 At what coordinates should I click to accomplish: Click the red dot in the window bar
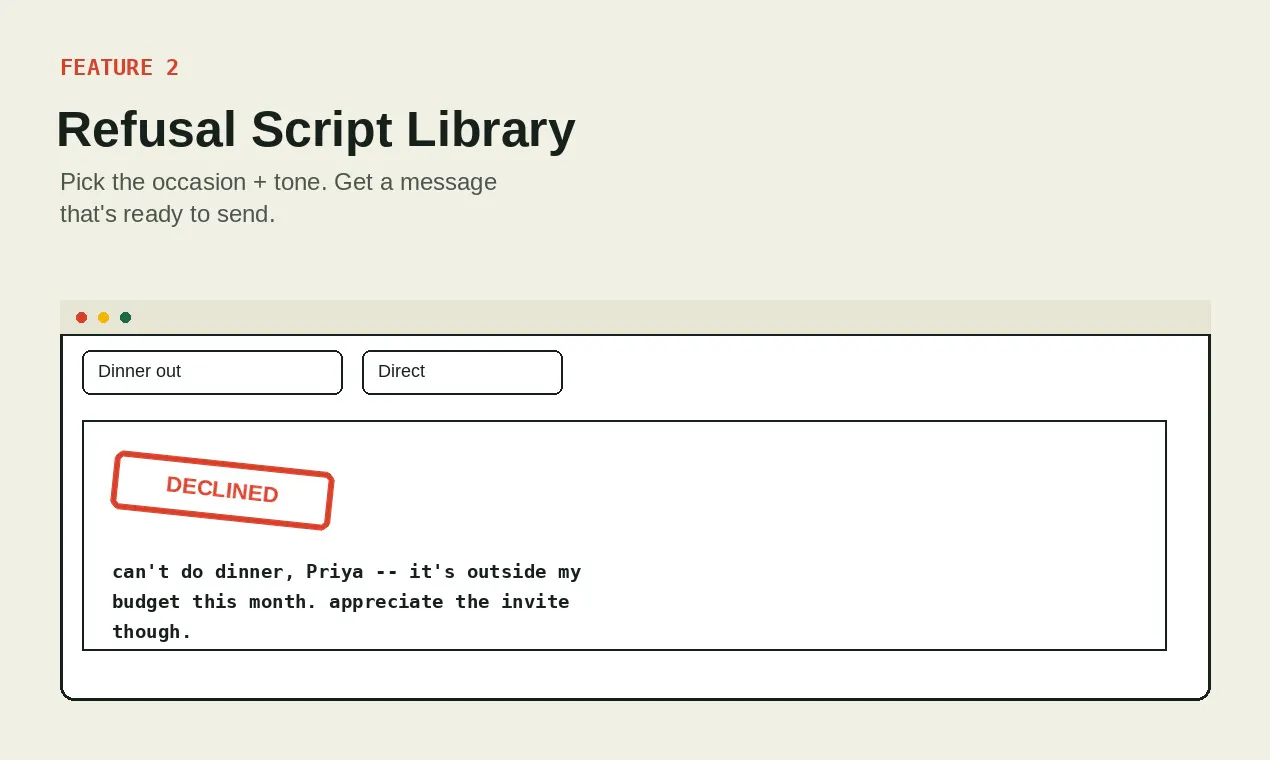[81, 318]
